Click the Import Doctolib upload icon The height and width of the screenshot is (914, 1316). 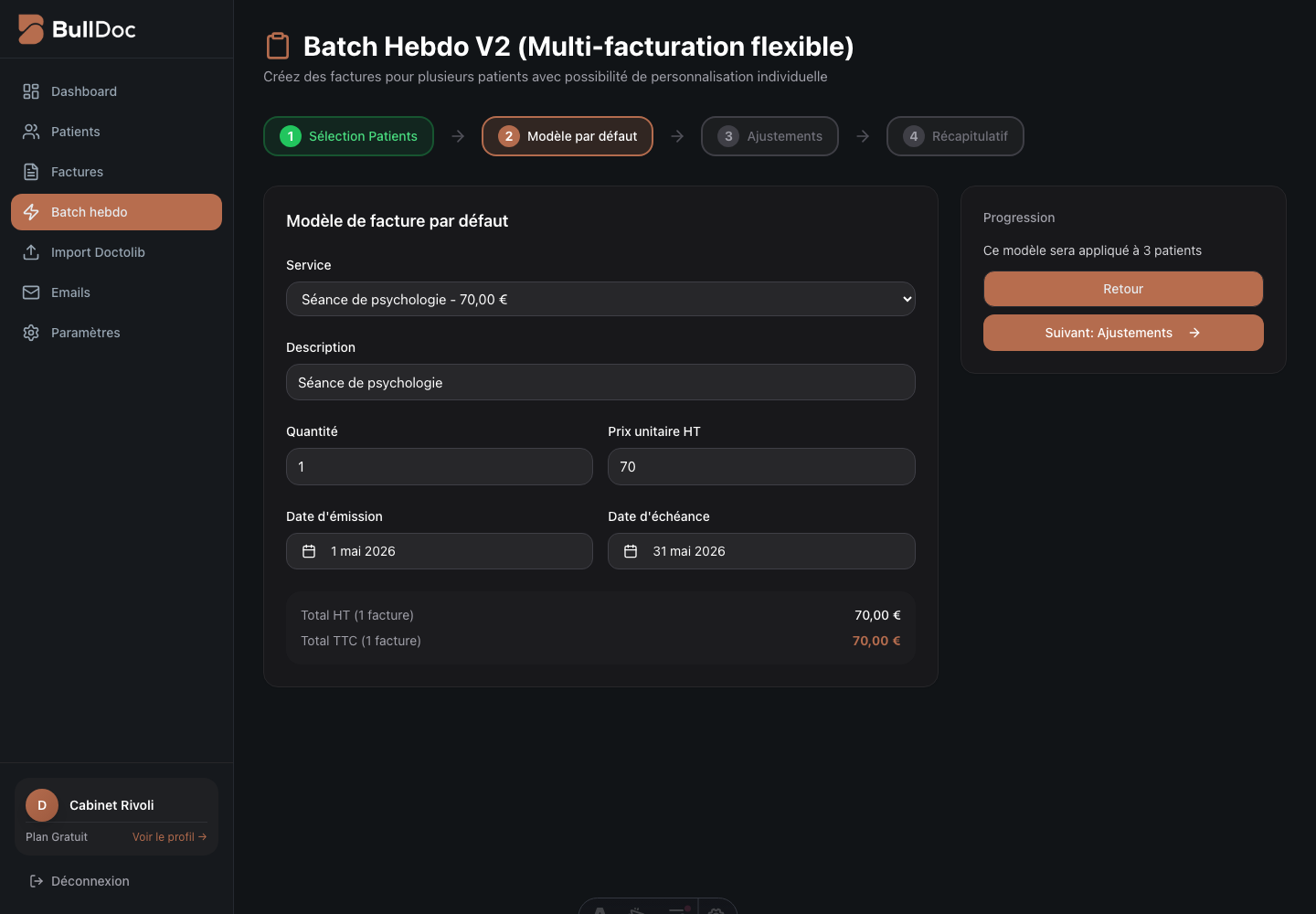tap(31, 252)
